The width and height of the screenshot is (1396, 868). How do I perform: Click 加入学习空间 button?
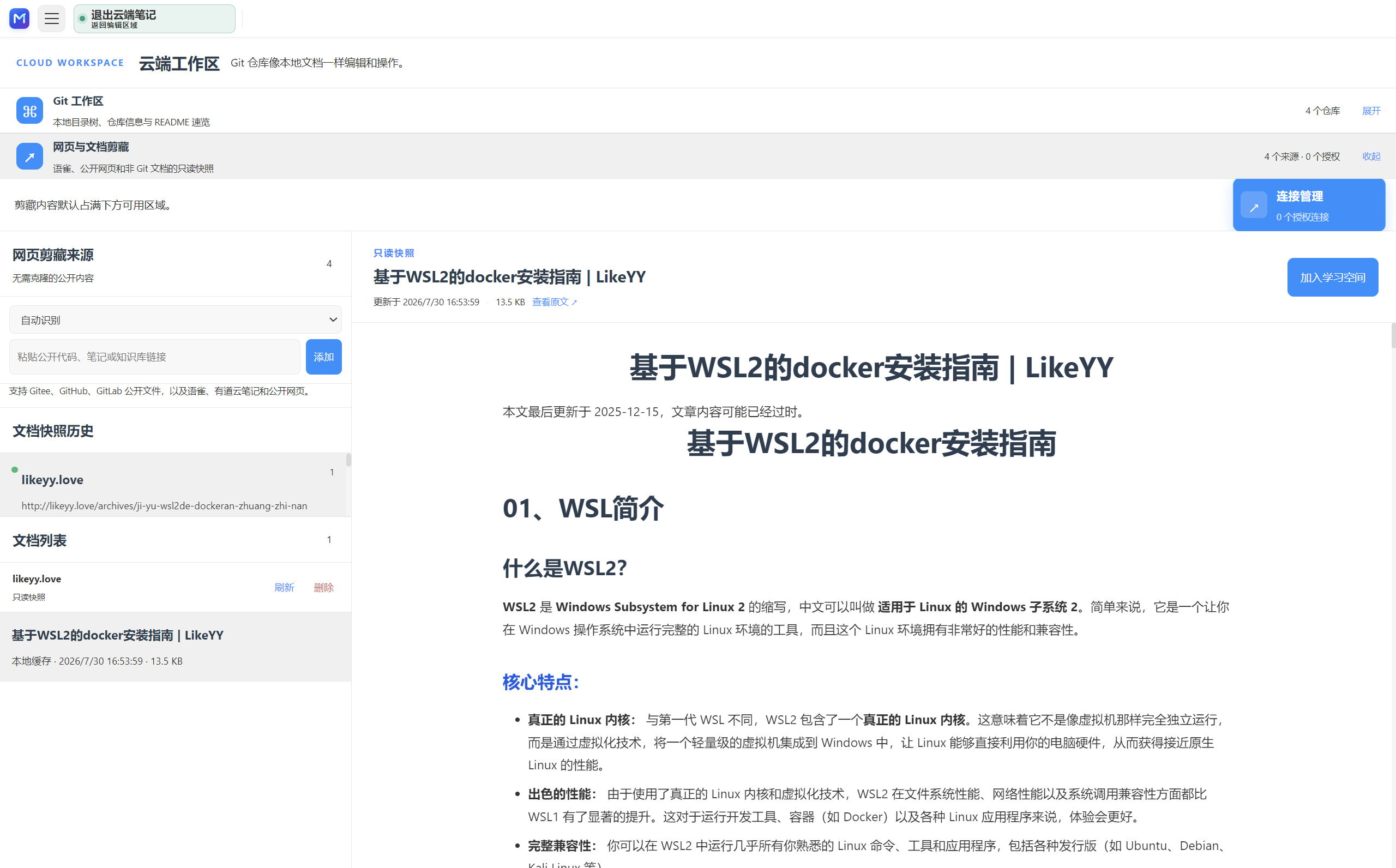(x=1332, y=278)
